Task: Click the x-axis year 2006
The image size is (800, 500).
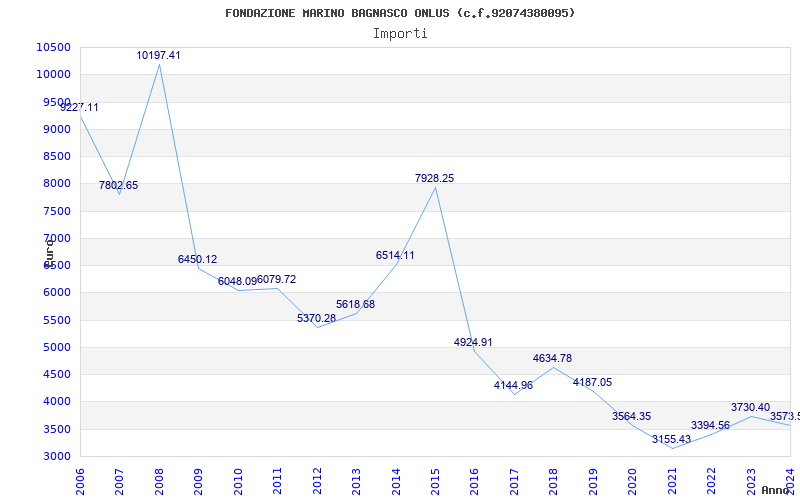Action: pos(80,481)
